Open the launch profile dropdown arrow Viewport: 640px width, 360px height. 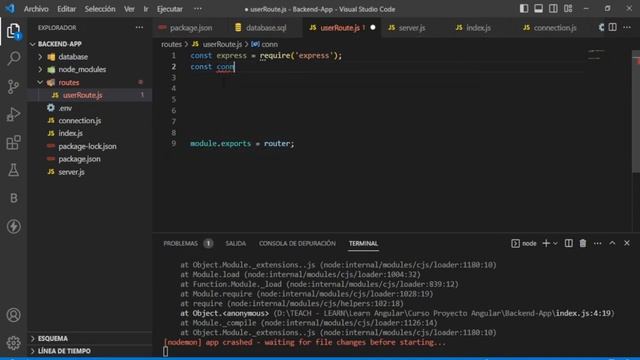coord(555,244)
